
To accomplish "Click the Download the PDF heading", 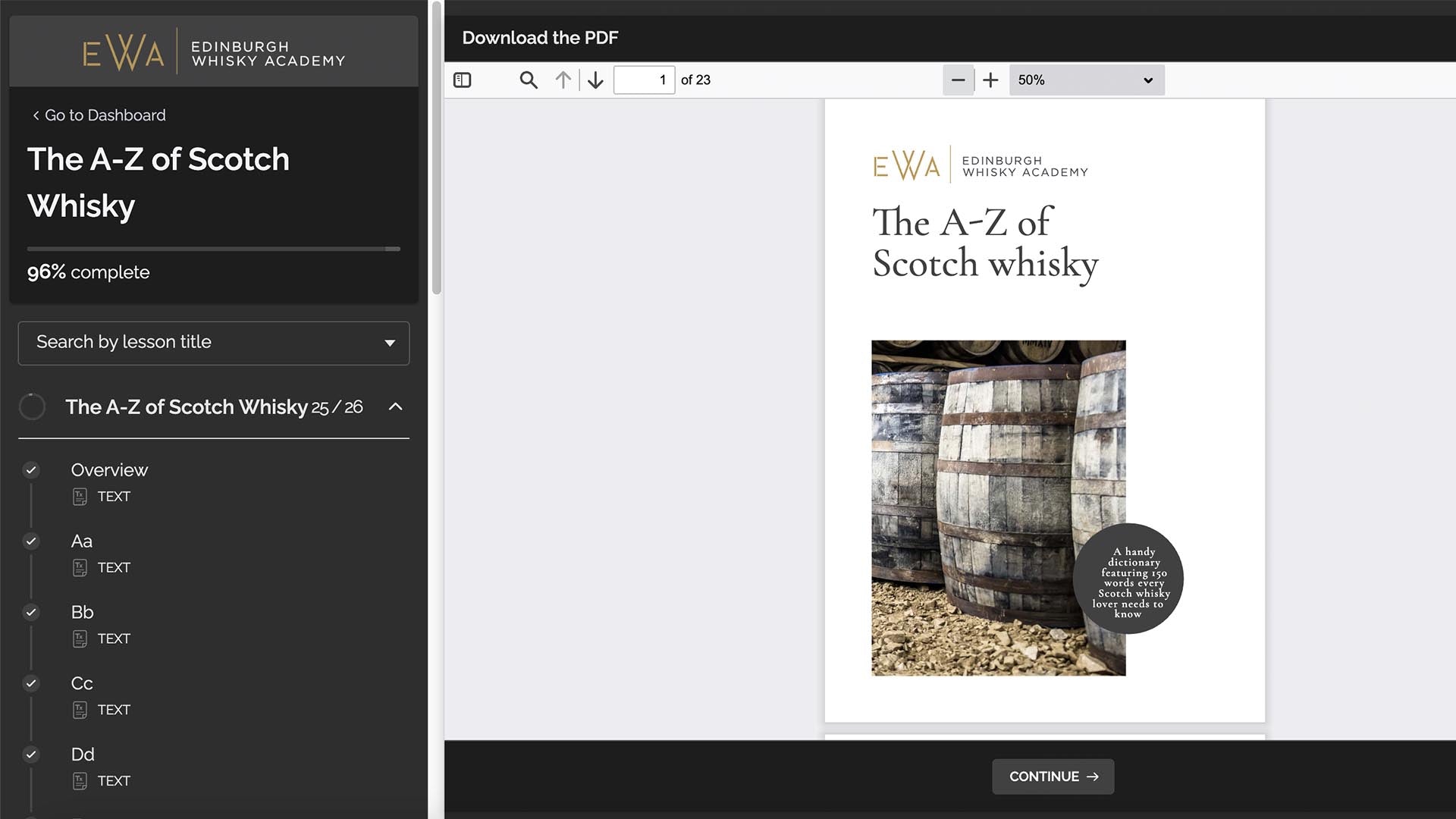I will tap(540, 38).
